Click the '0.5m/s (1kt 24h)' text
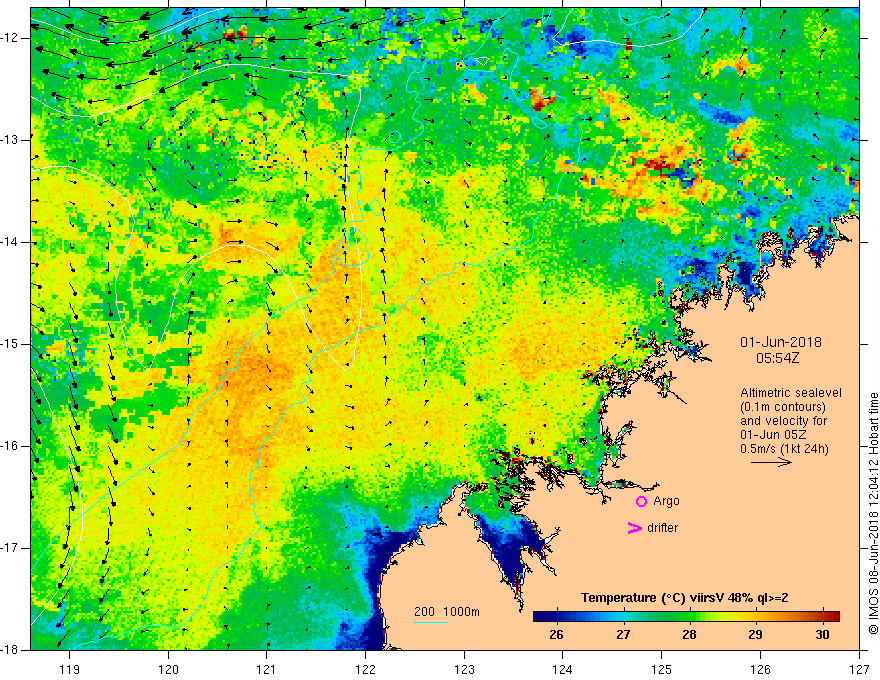The height and width of the screenshot is (680, 880). 784,449
